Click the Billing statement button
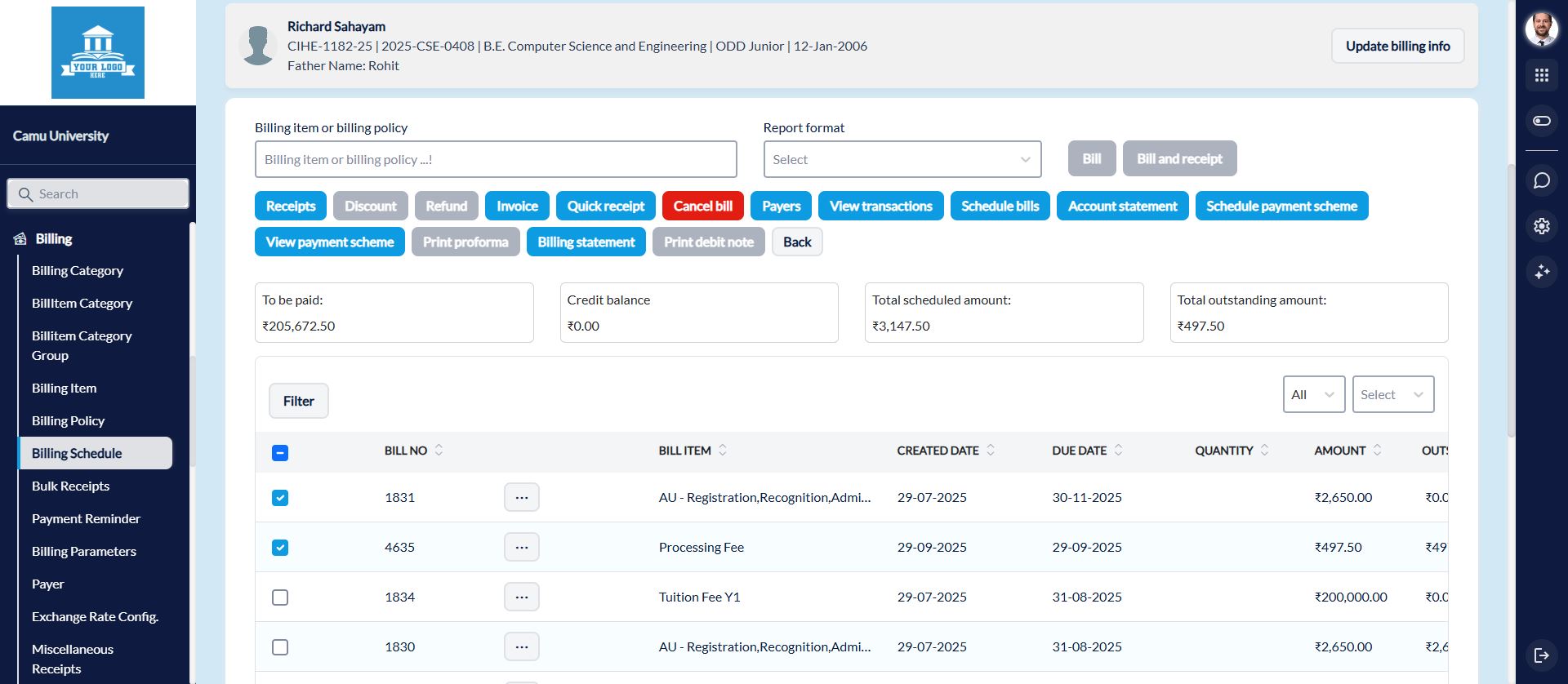Screen dimensions: 1568x684 (586, 242)
